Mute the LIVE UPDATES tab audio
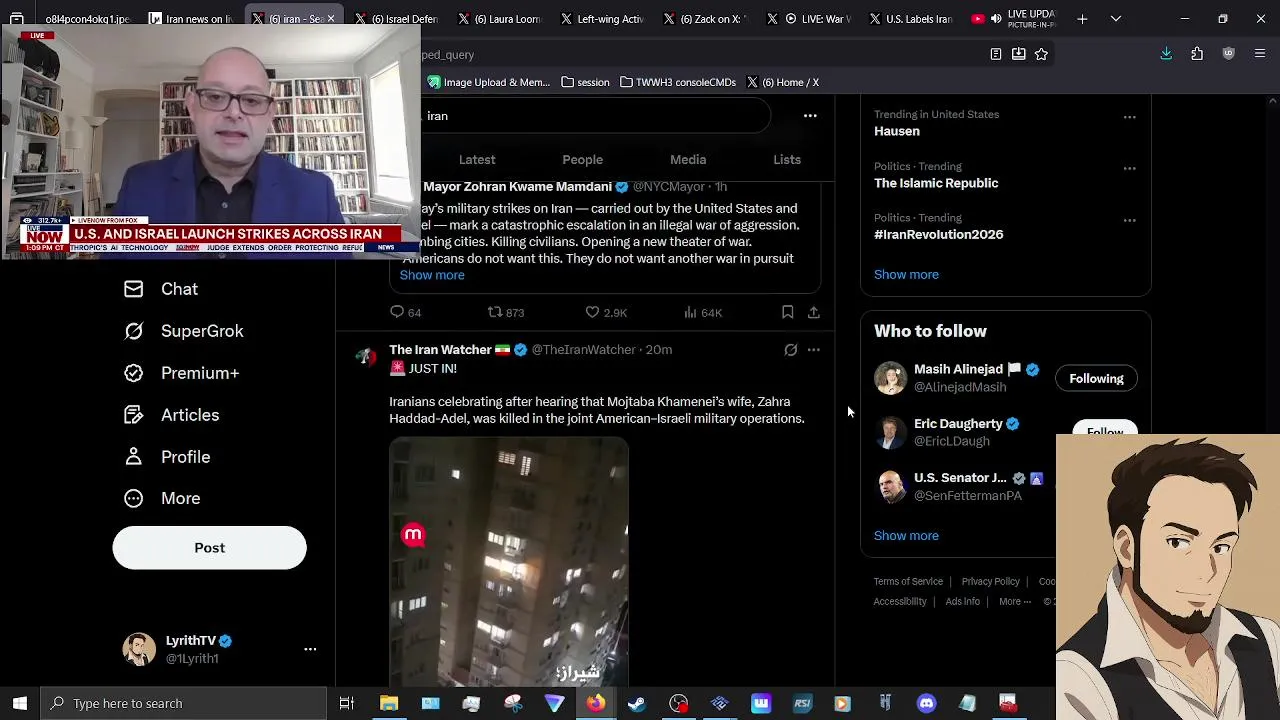The width and height of the screenshot is (1280, 720). coord(996,19)
